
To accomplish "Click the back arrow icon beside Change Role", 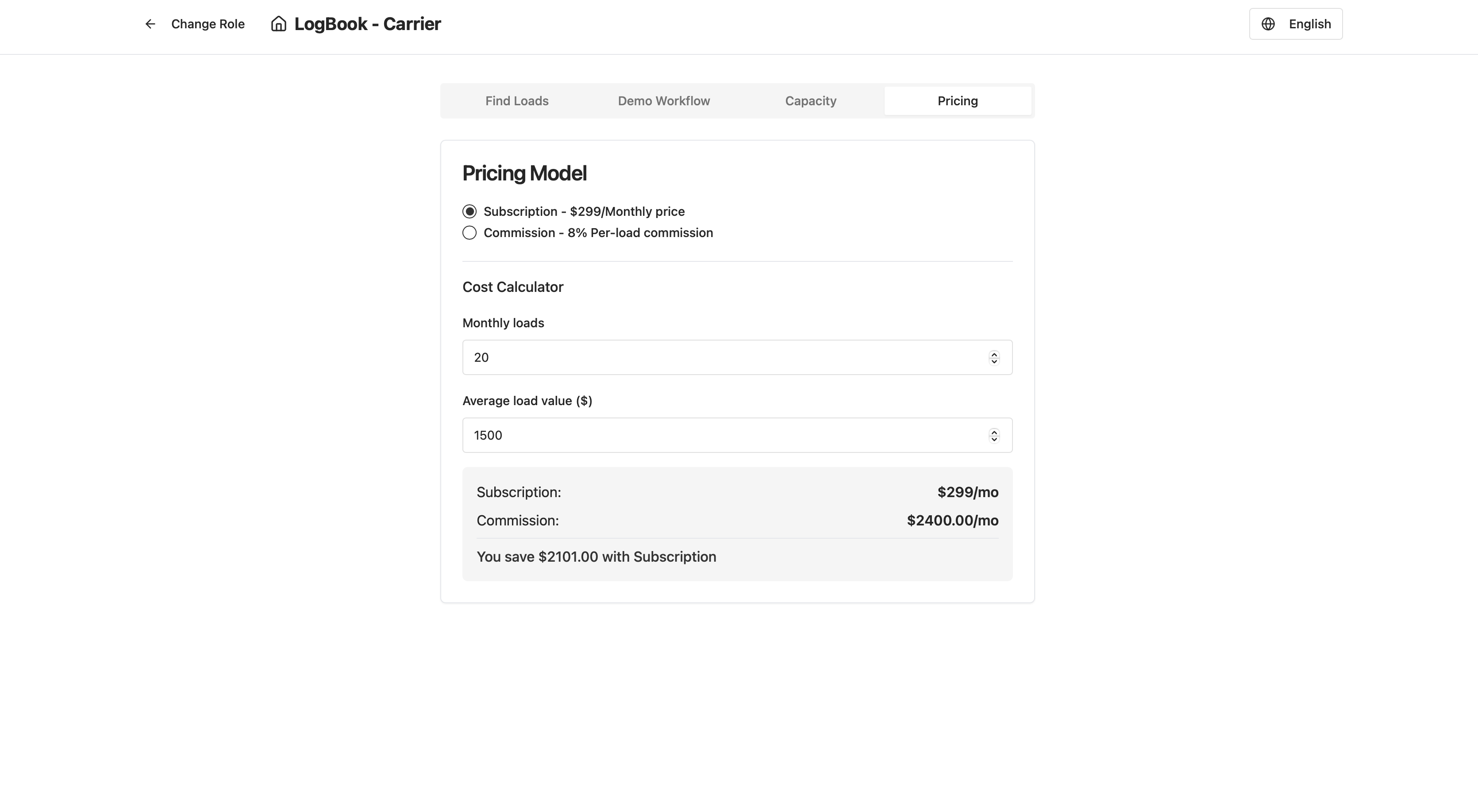I will (150, 24).
